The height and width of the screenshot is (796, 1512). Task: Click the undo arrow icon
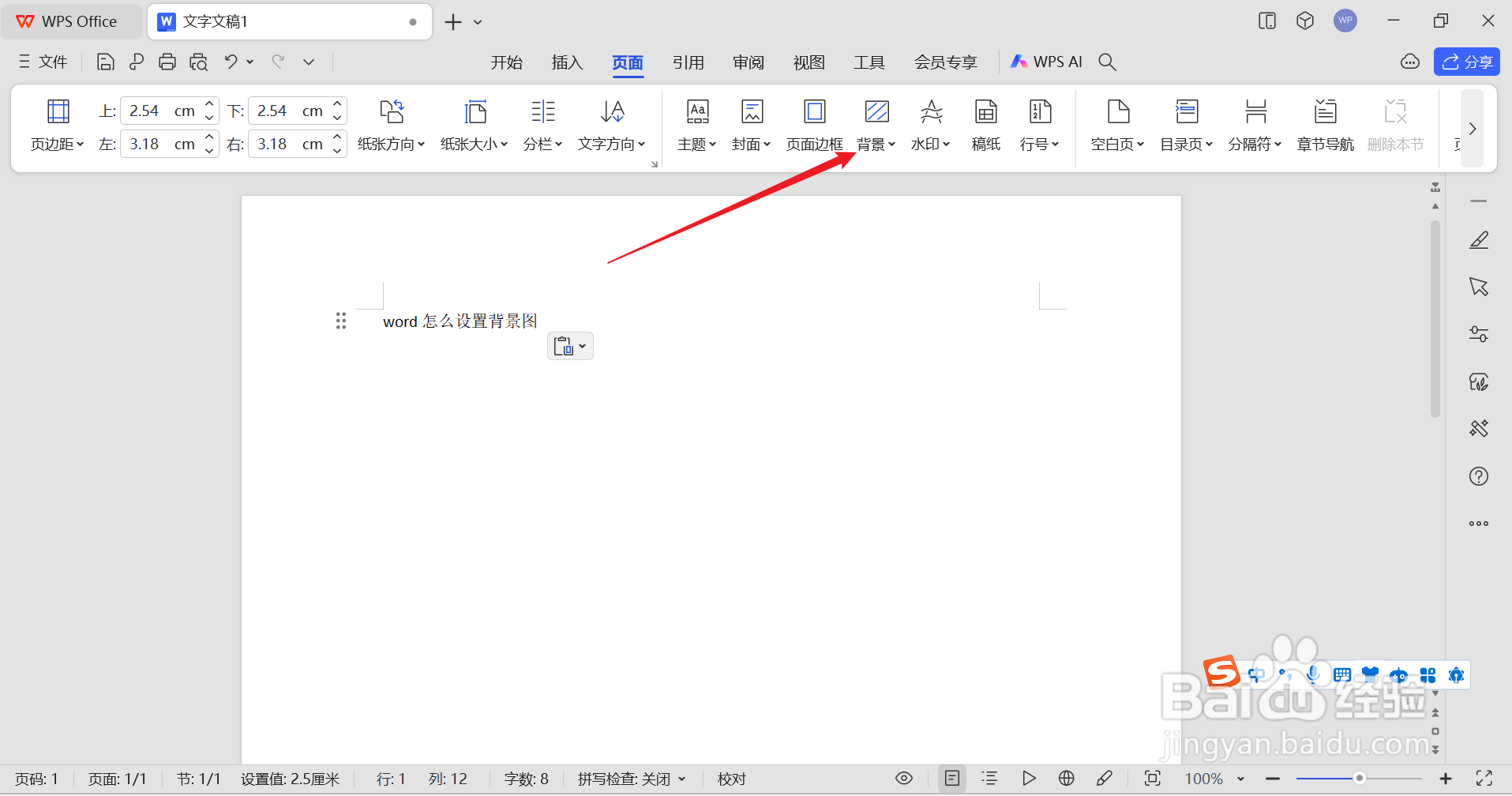coord(231,62)
